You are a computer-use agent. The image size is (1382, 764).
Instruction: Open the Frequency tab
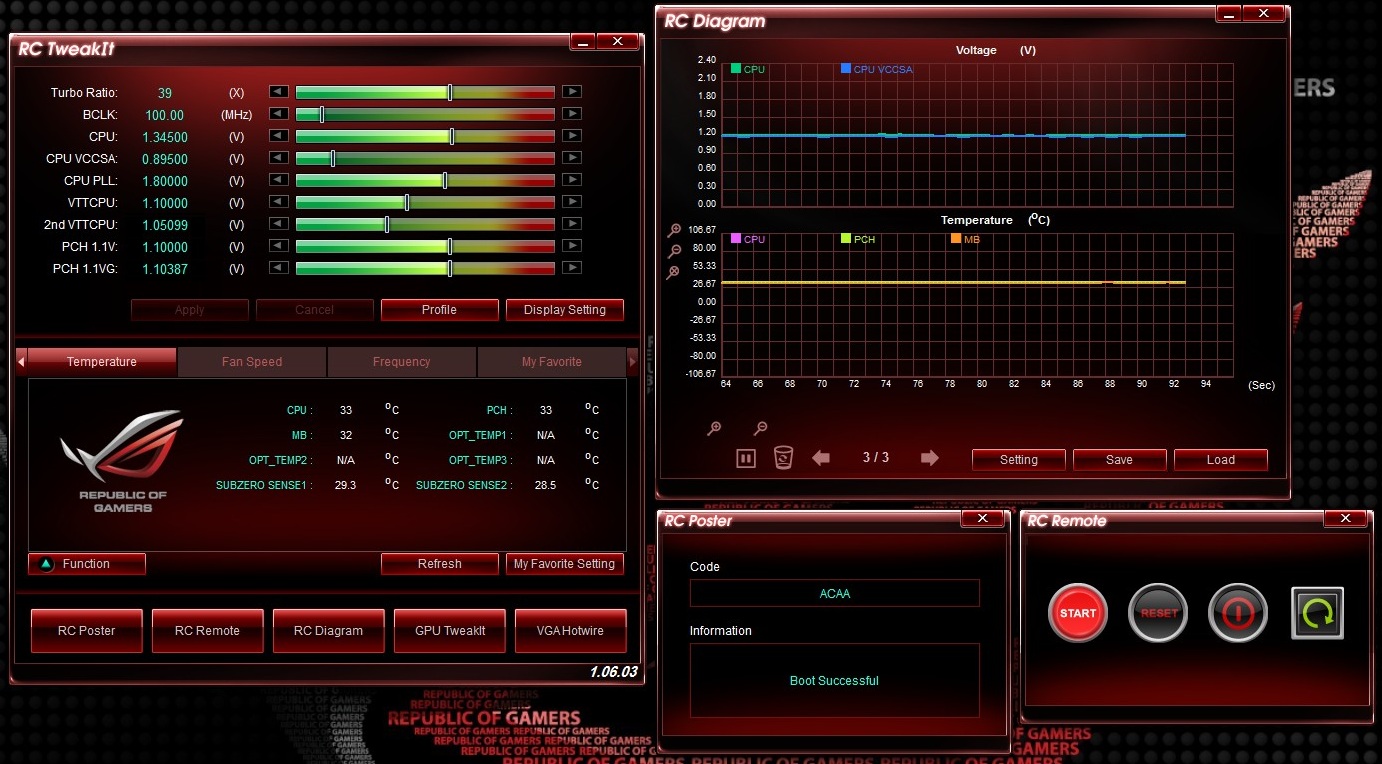[402, 362]
